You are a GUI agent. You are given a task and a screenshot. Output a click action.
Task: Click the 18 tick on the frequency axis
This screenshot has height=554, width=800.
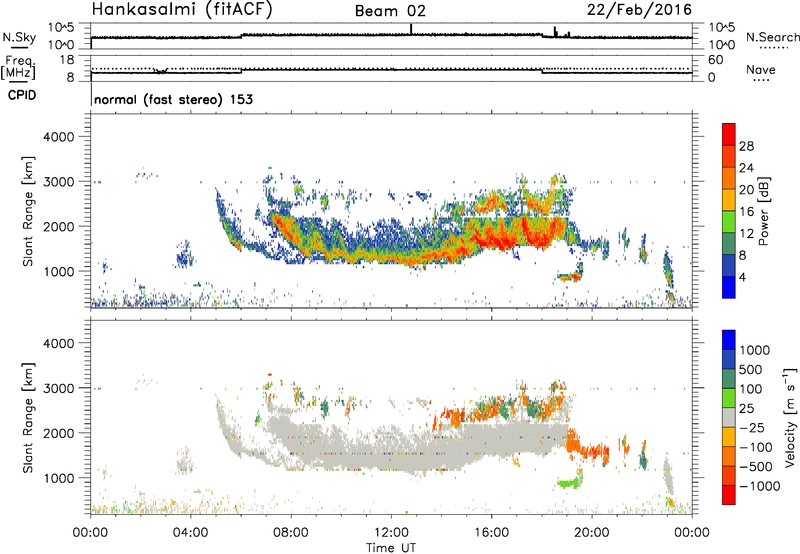pos(67,60)
